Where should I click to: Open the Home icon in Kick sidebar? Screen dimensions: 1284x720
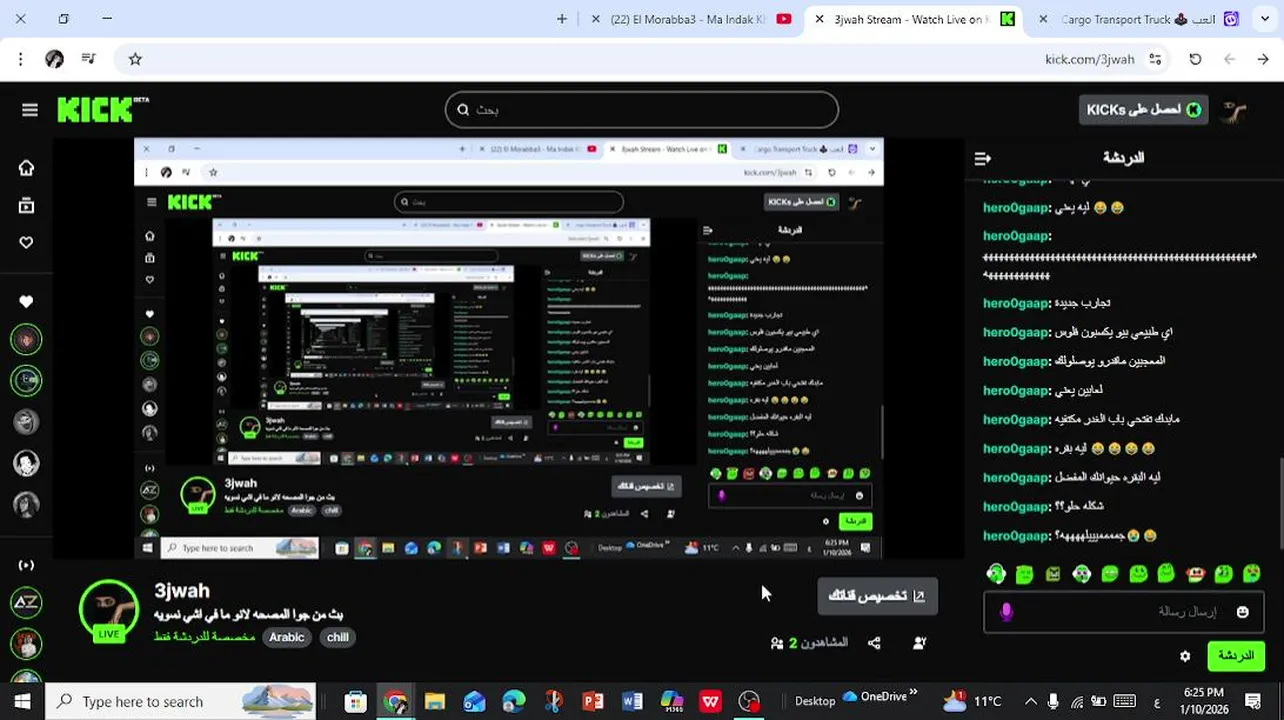coord(26,168)
